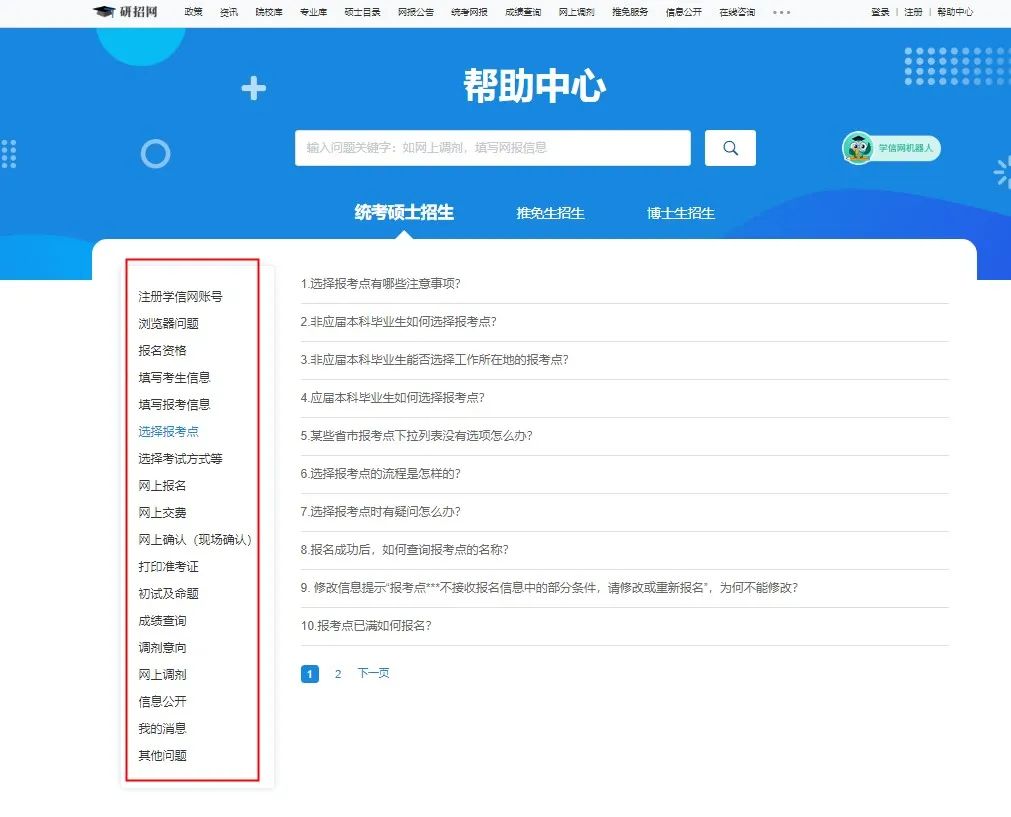Click the 研招网 graduation cap logo
The image size is (1011, 817).
tap(126, 12)
